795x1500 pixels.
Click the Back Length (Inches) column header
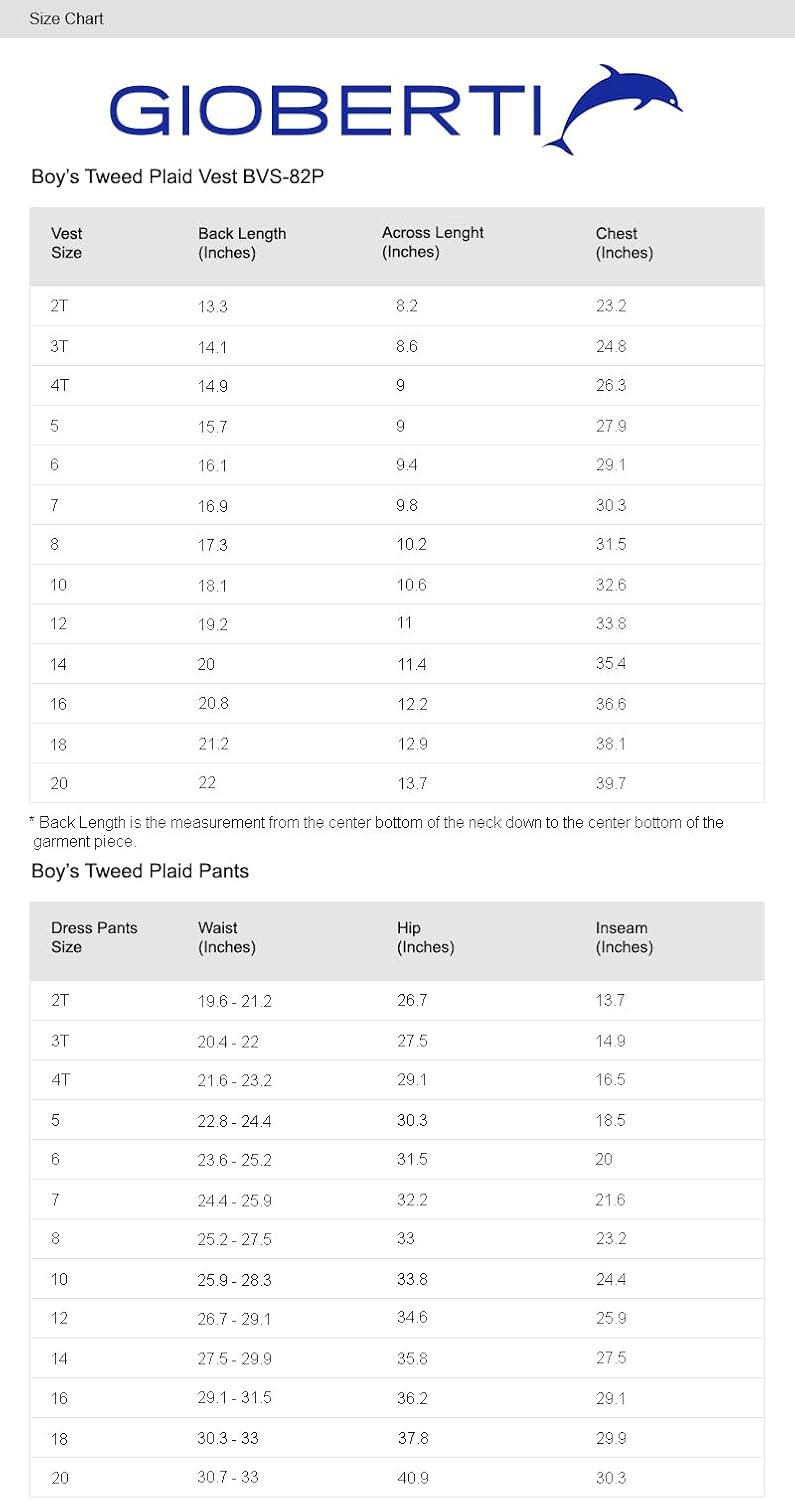coord(242,243)
